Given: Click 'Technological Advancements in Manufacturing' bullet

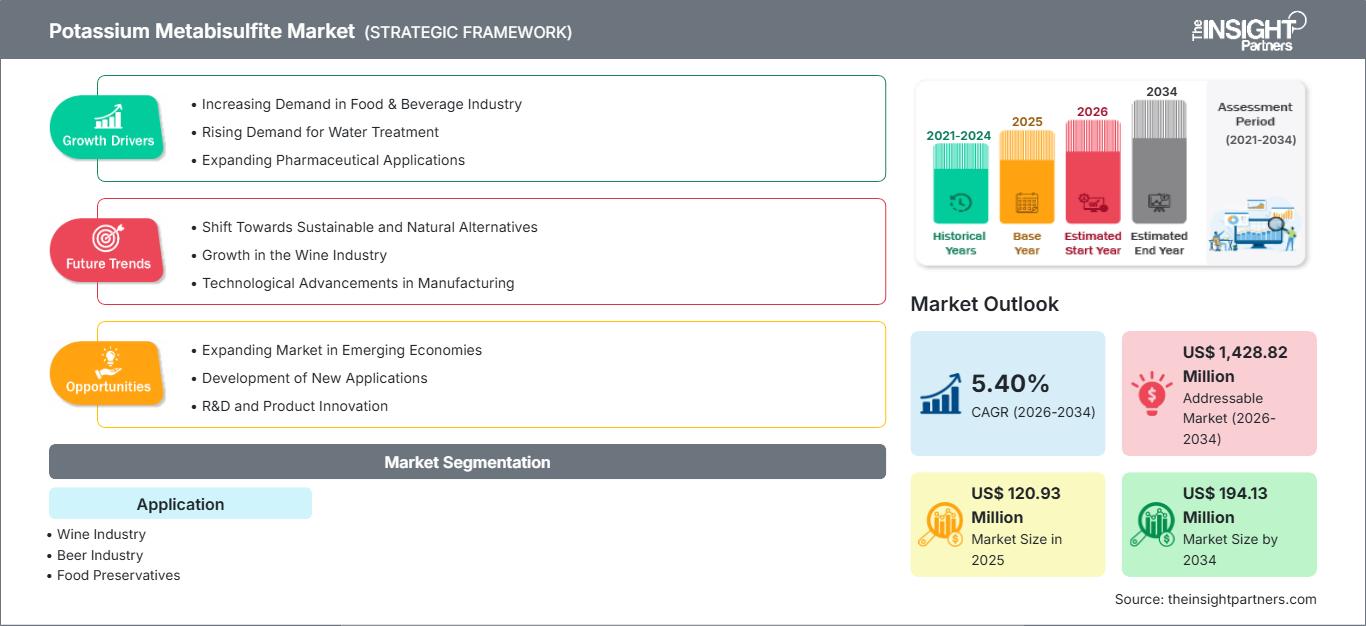Looking at the screenshot, I should [358, 283].
